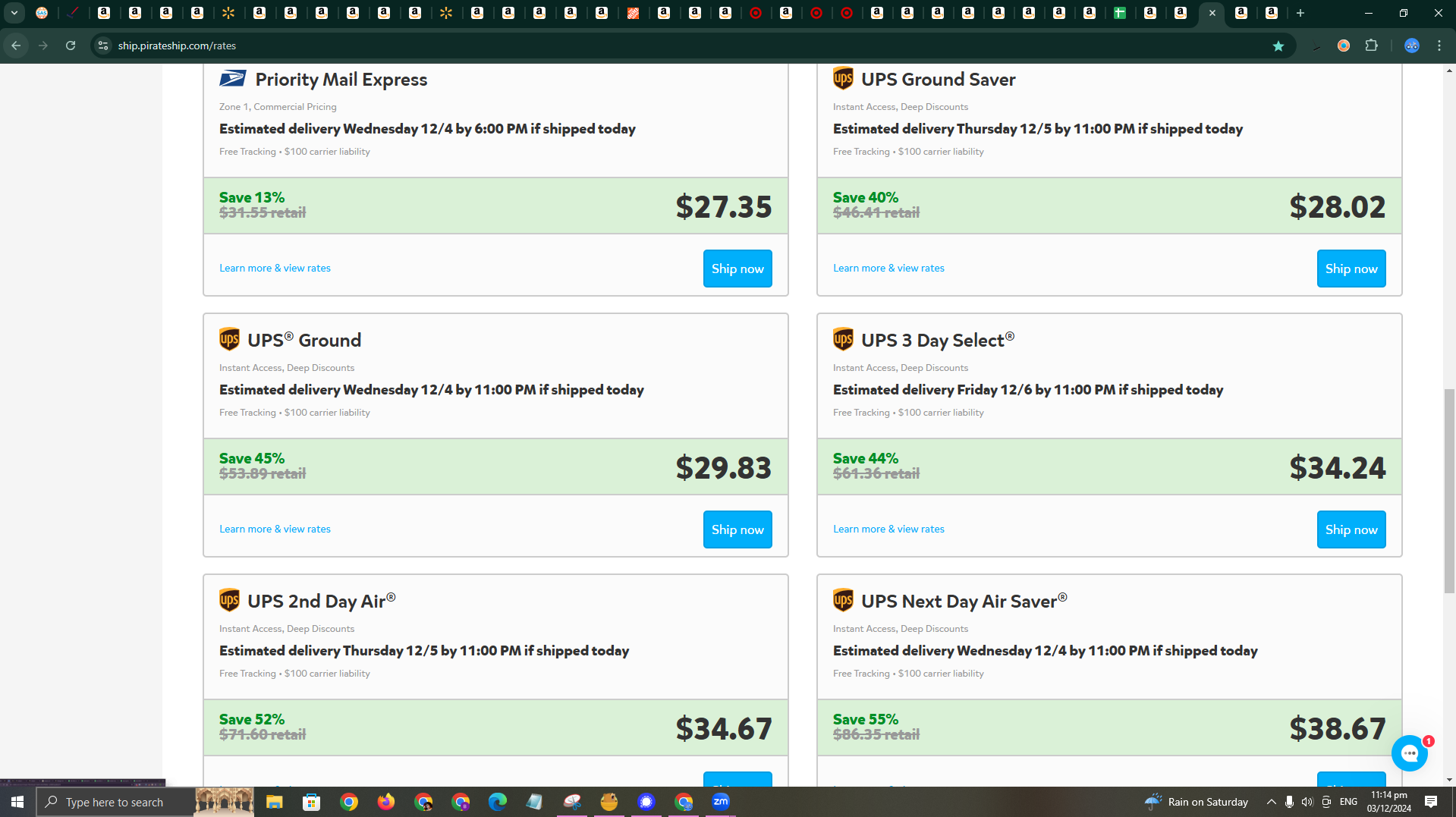
Task: Toggle the bookmark star for this page
Action: click(x=1278, y=46)
